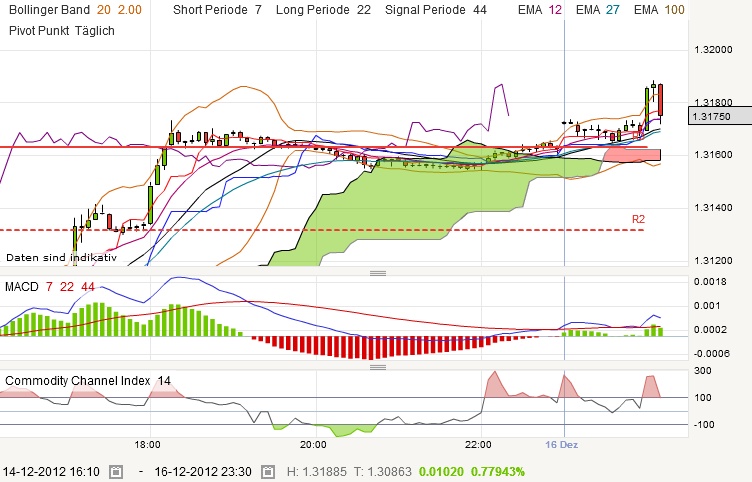Click the 22:00 time axis label
The image size is (752, 482).
coord(478,445)
